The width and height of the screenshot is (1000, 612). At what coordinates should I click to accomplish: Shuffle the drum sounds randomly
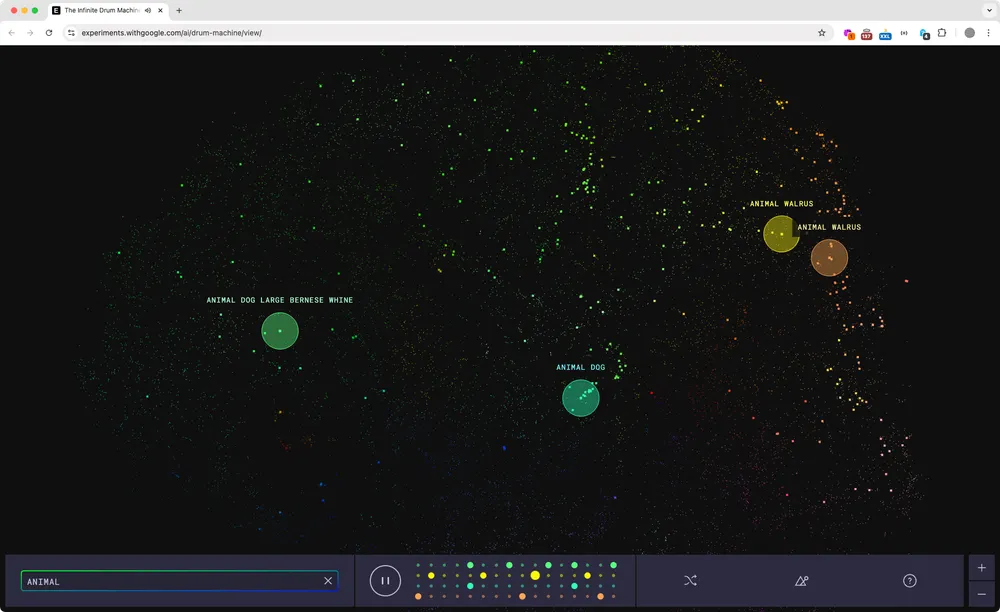690,581
